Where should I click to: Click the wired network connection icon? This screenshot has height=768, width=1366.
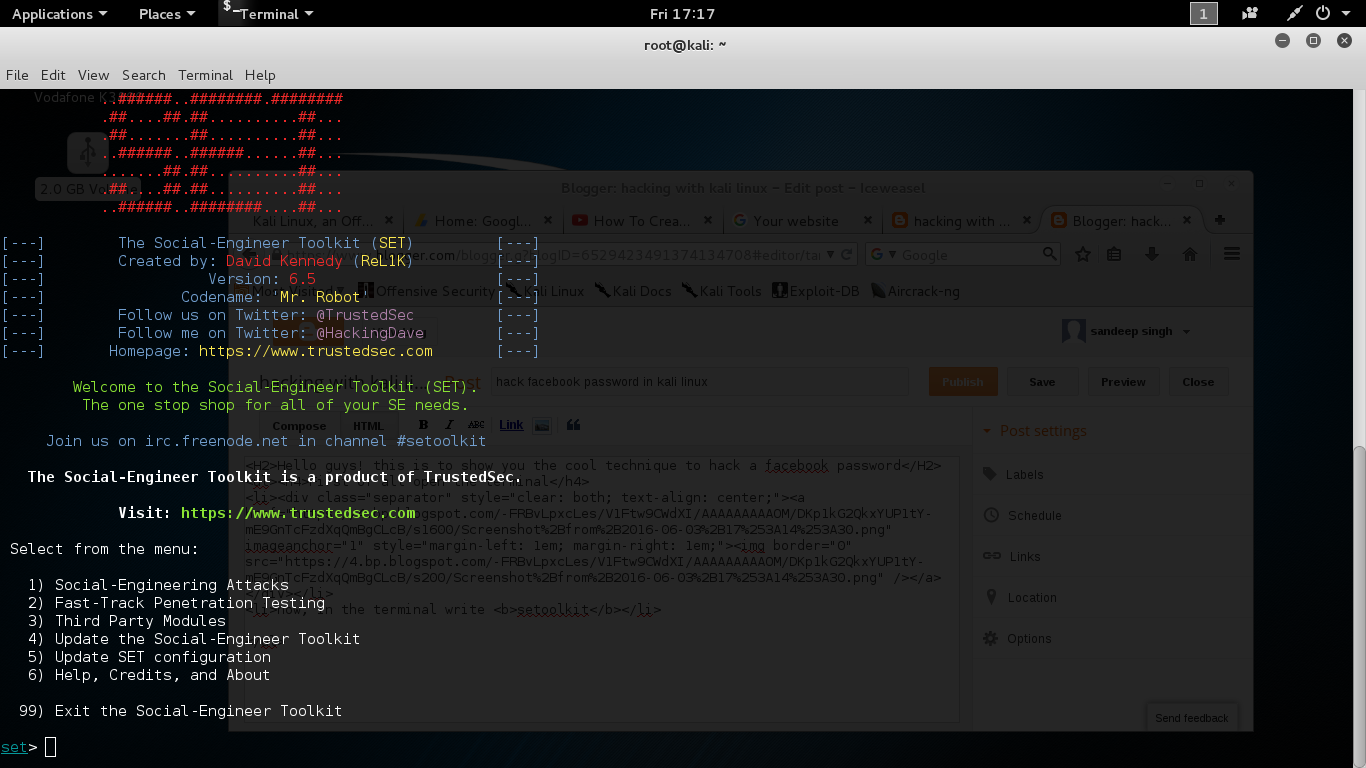(1294, 14)
